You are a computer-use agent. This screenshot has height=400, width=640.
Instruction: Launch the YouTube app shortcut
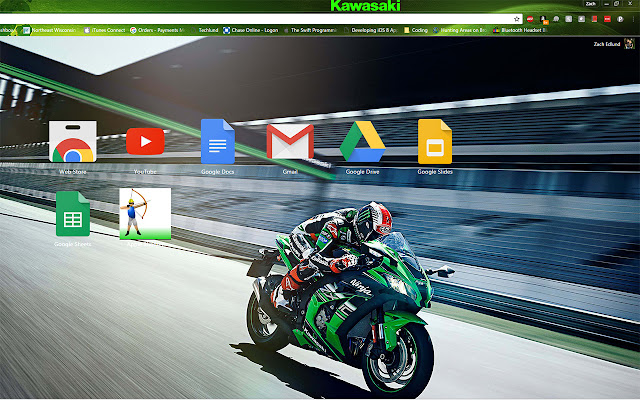145,141
